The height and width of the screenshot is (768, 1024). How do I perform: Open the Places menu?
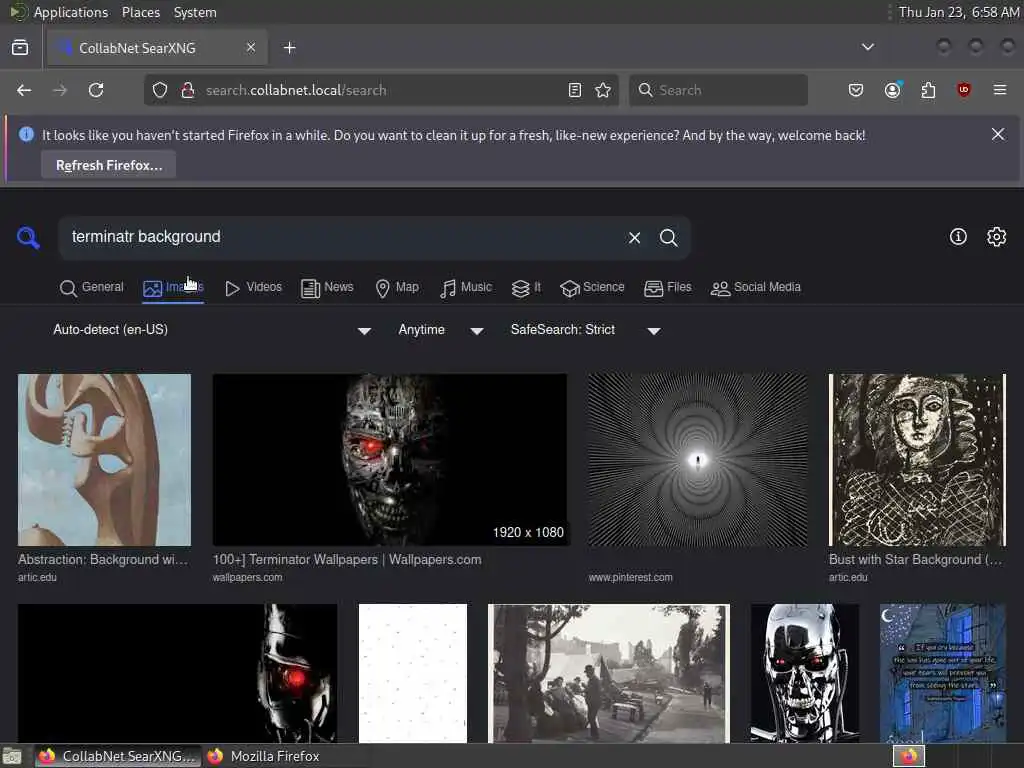click(x=141, y=12)
